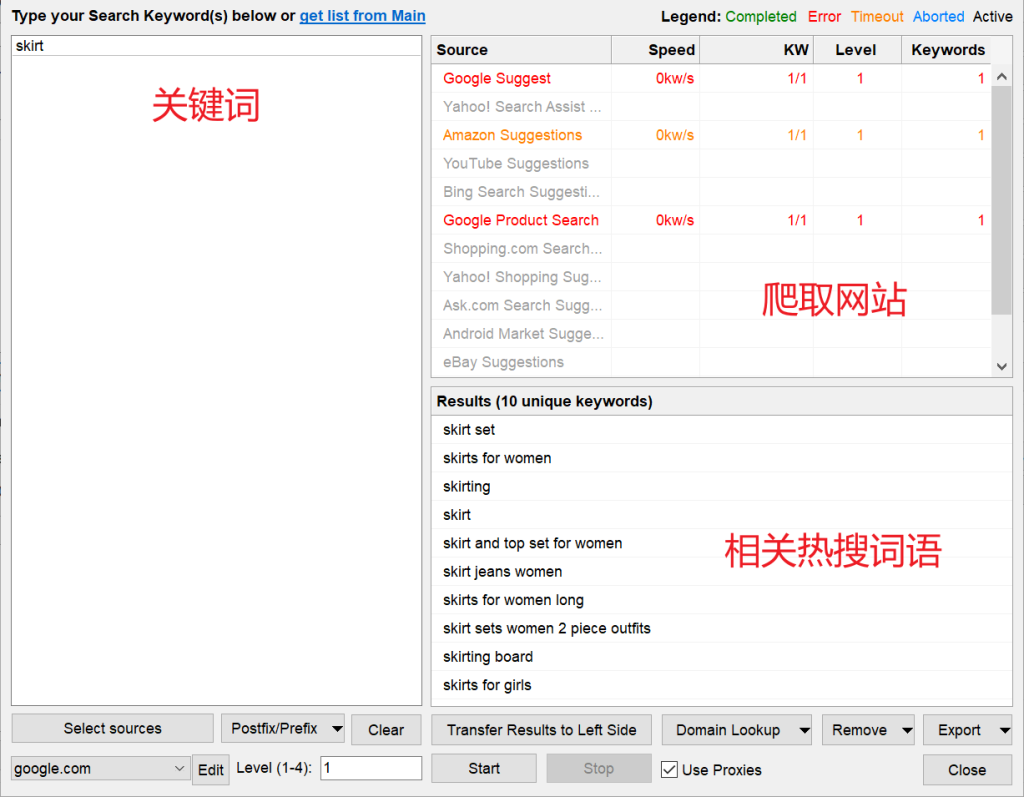The image size is (1024, 797).
Task: Click the Select sources button
Action: click(x=112, y=729)
